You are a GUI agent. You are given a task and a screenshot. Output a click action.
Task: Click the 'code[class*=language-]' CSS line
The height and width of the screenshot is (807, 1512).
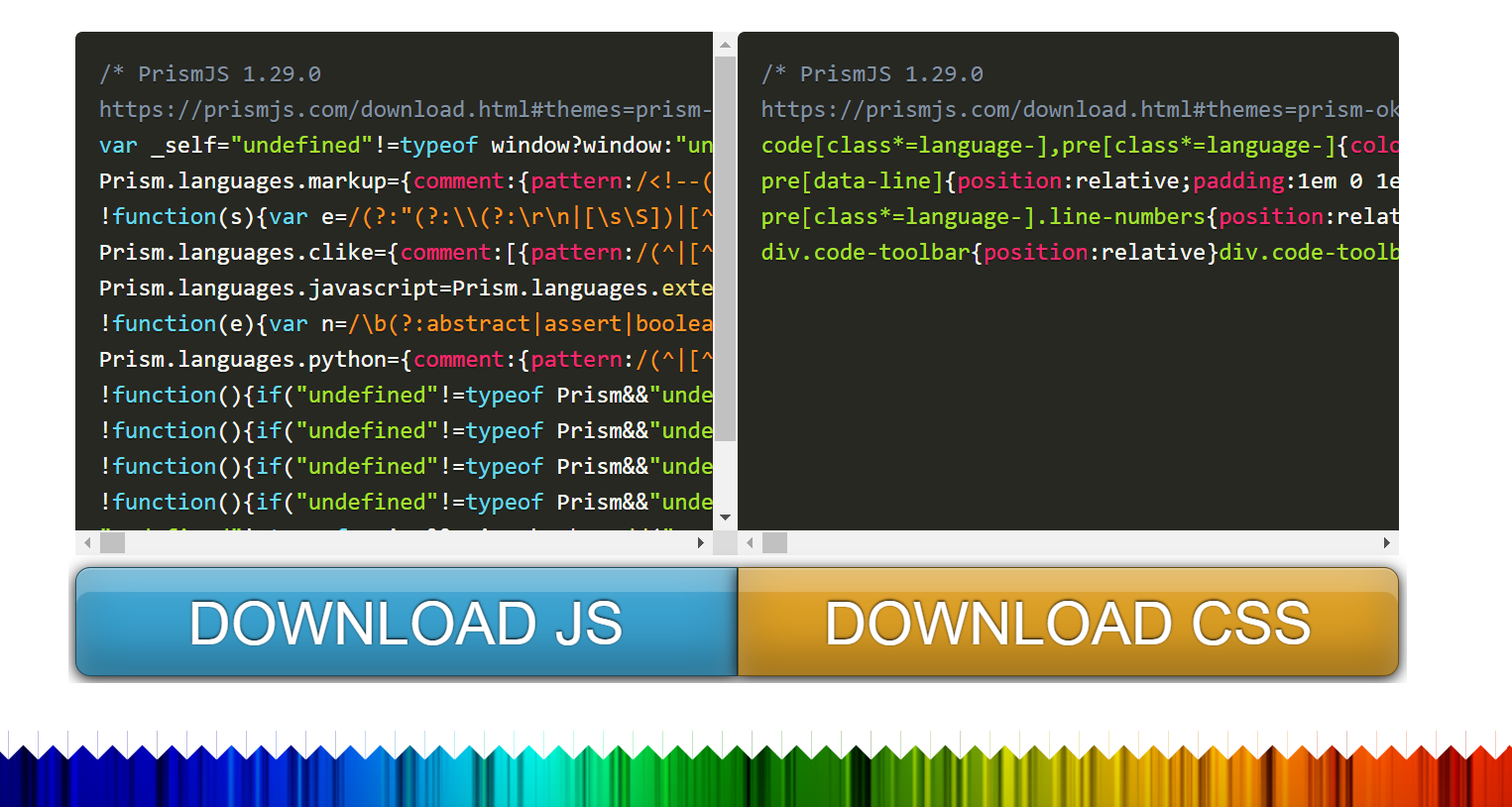pos(1080,145)
